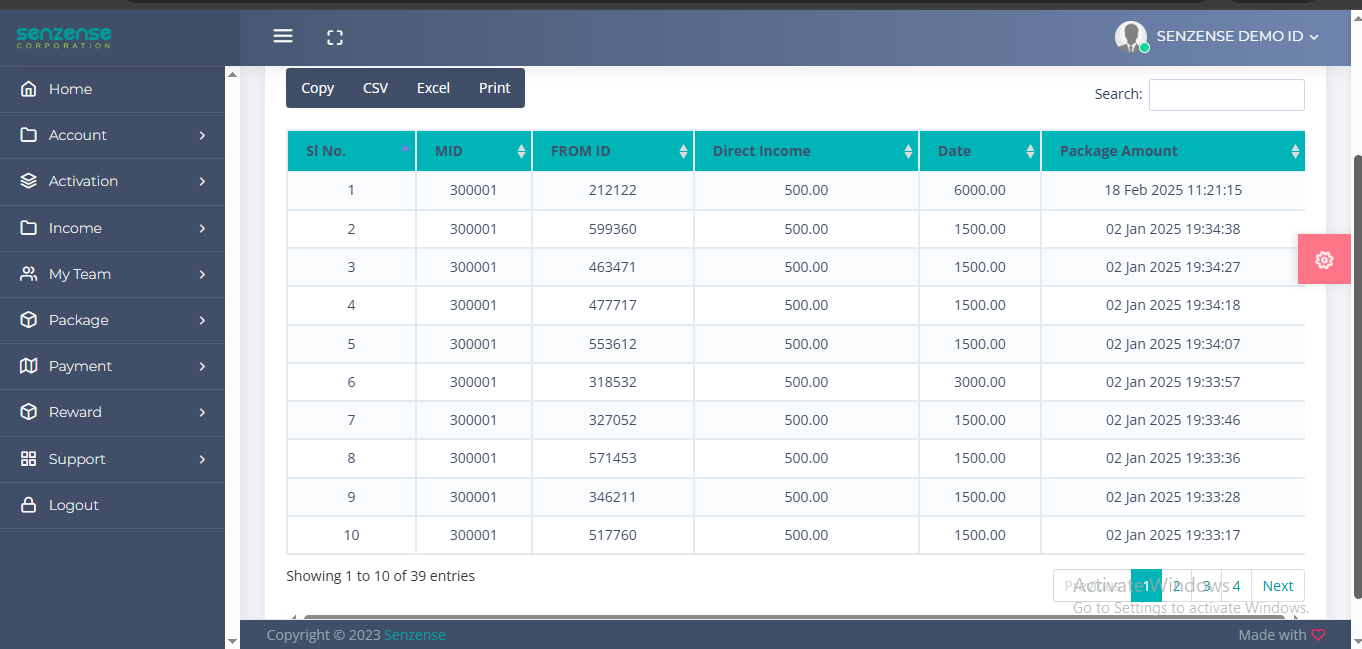Click FROM ID cell 318532
The height and width of the screenshot is (649, 1362).
[x=613, y=382]
